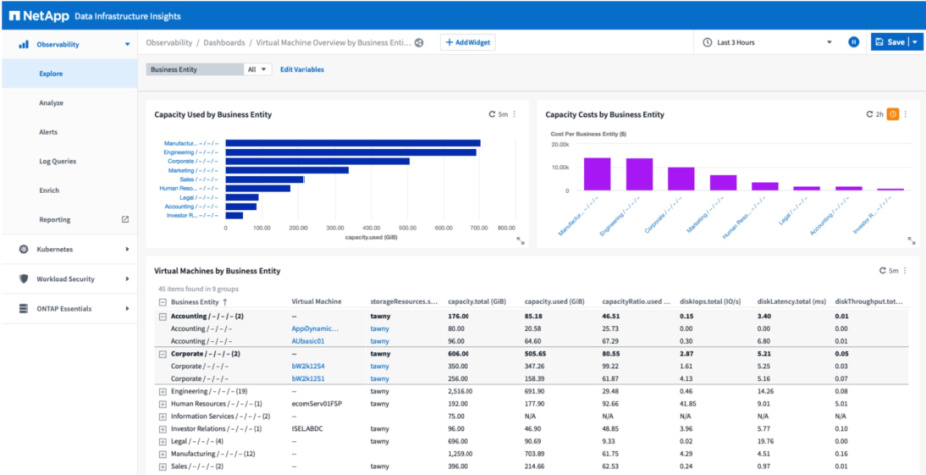926x475 pixels.
Task: Click the sort arrow on Business Entity column
Action: [x=224, y=302]
